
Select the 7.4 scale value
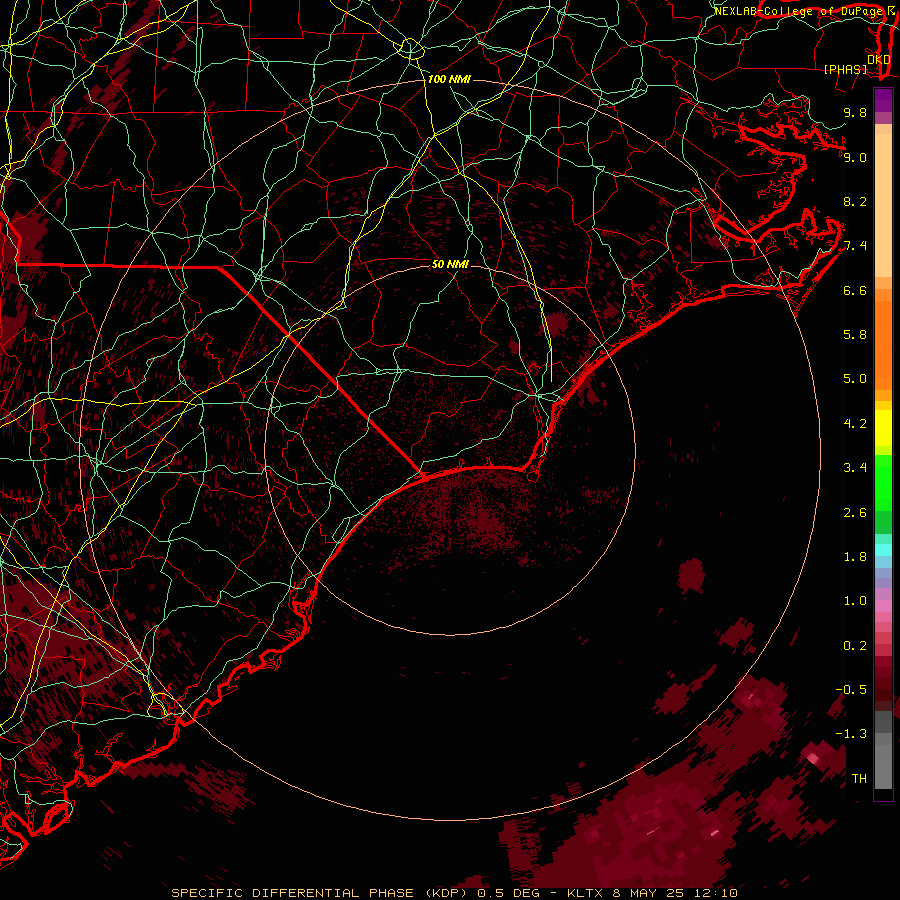(855, 246)
